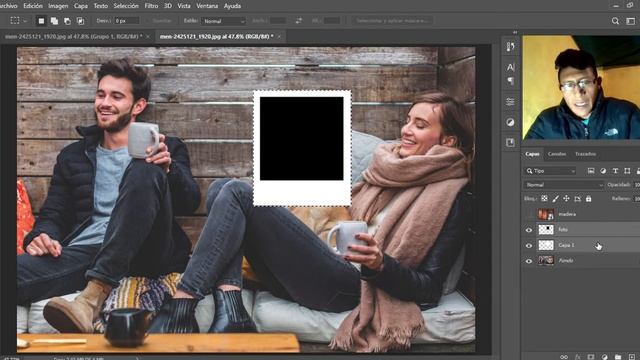Filter layers by type layers icon
The image size is (640, 360).
coord(615,171)
